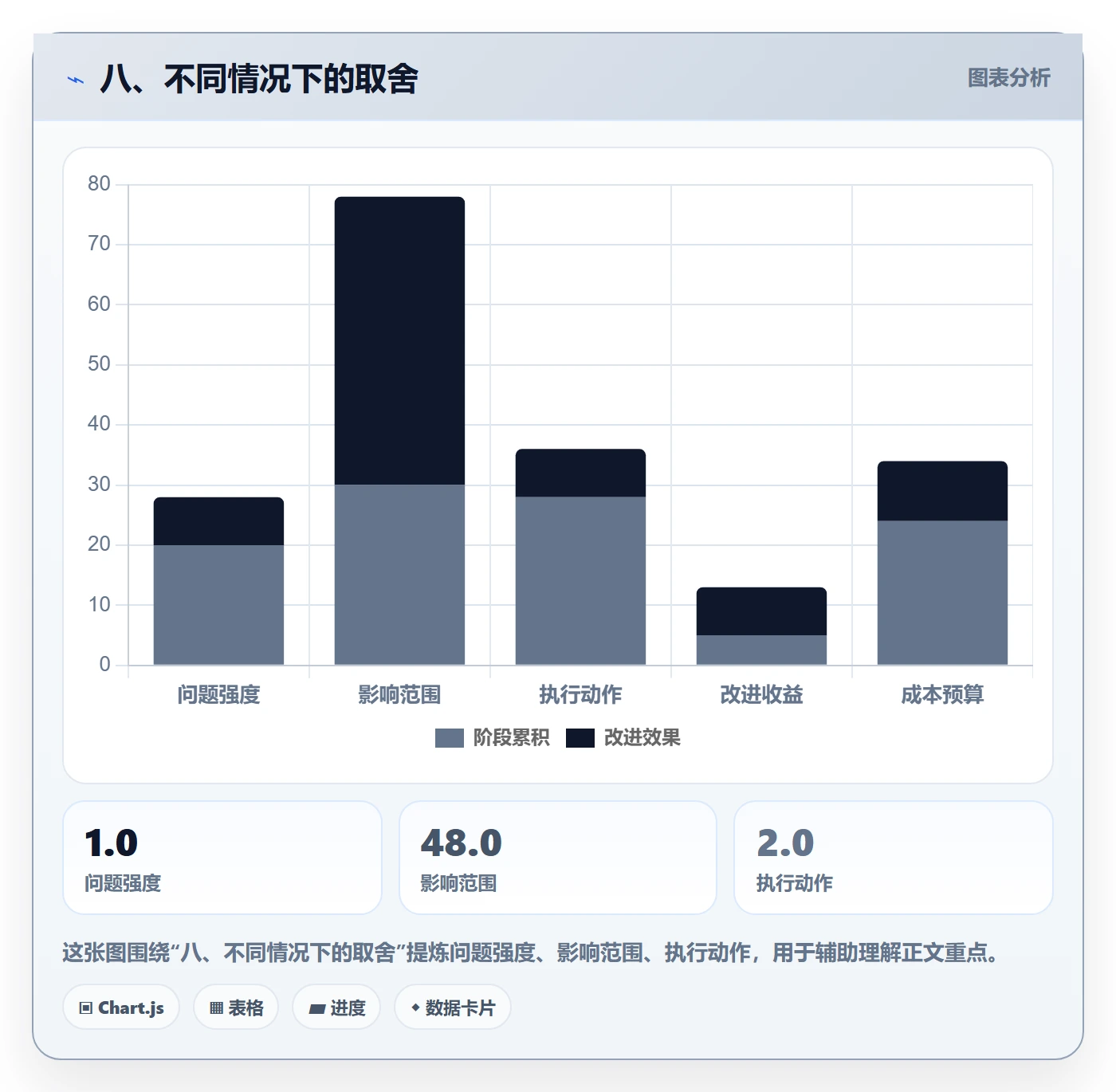The width and height of the screenshot is (1116, 1092).
Task: Click the y-axis value 50
Action: pos(99,364)
